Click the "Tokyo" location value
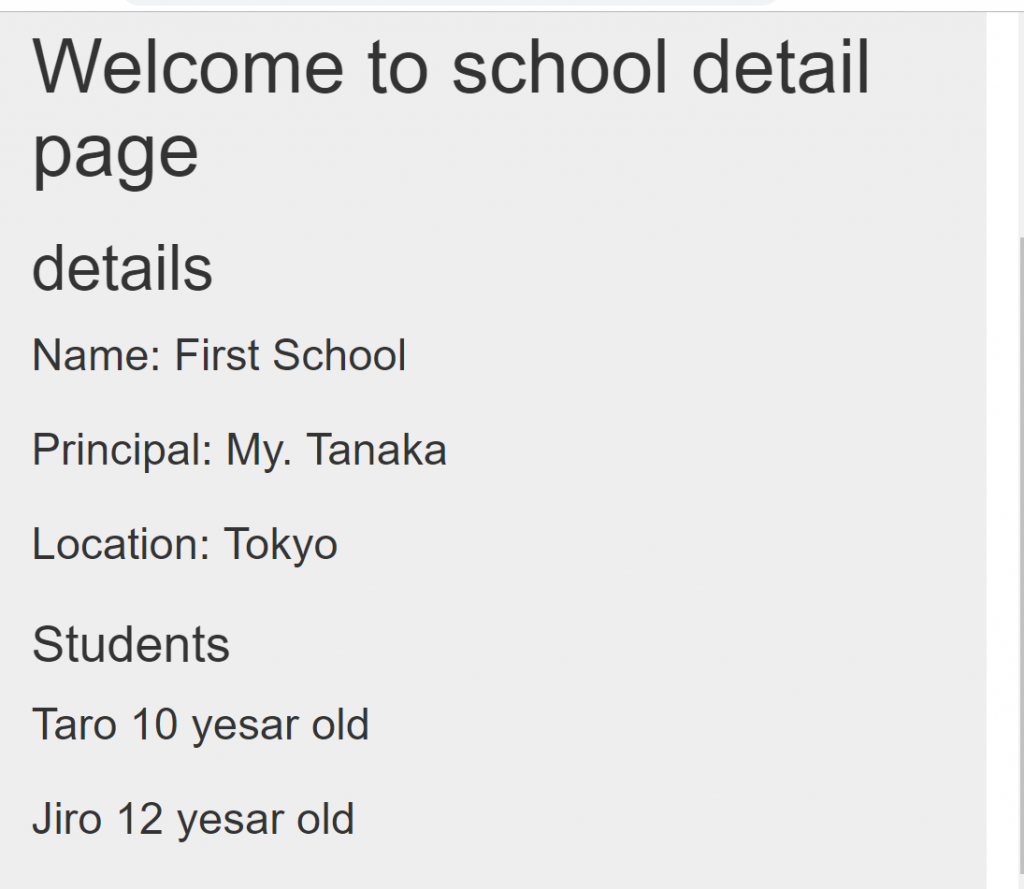 click(x=280, y=544)
